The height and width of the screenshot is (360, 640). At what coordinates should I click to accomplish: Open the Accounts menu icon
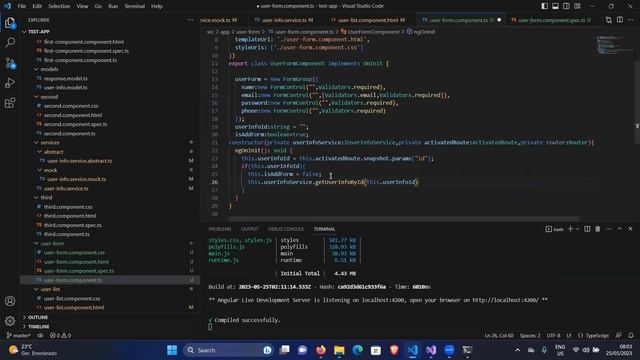(10, 301)
